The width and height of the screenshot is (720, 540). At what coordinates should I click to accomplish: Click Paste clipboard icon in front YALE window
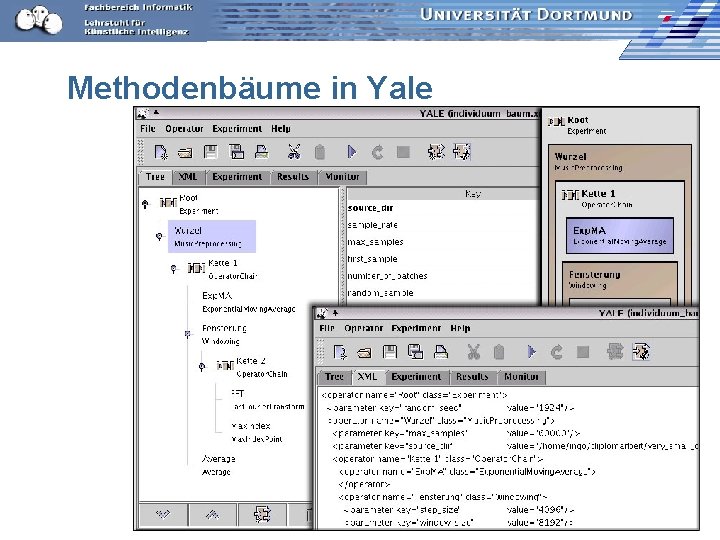[499, 352]
